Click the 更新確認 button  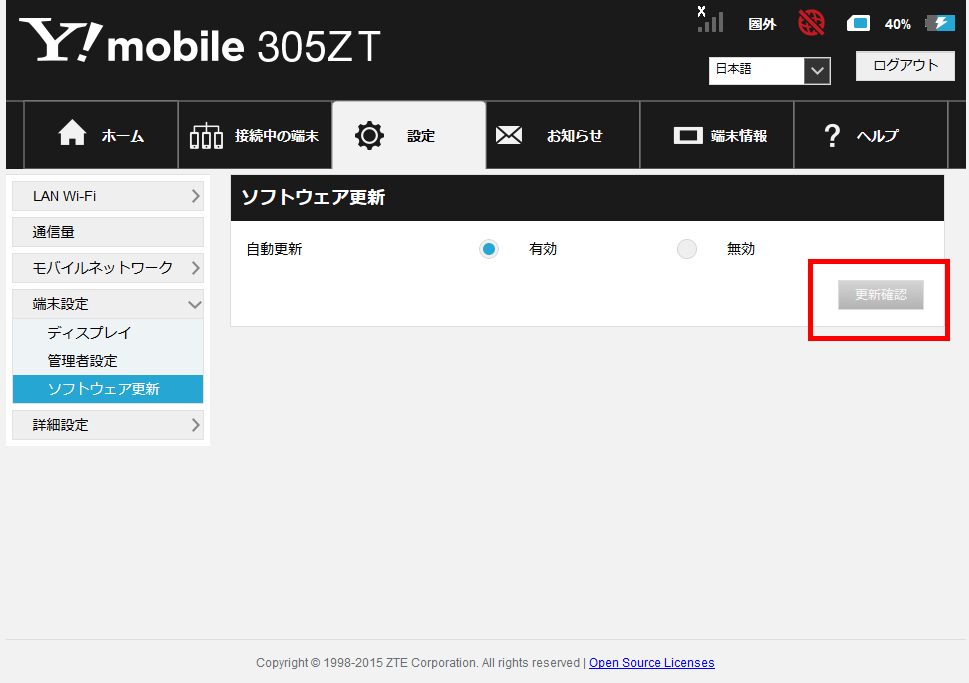881,295
